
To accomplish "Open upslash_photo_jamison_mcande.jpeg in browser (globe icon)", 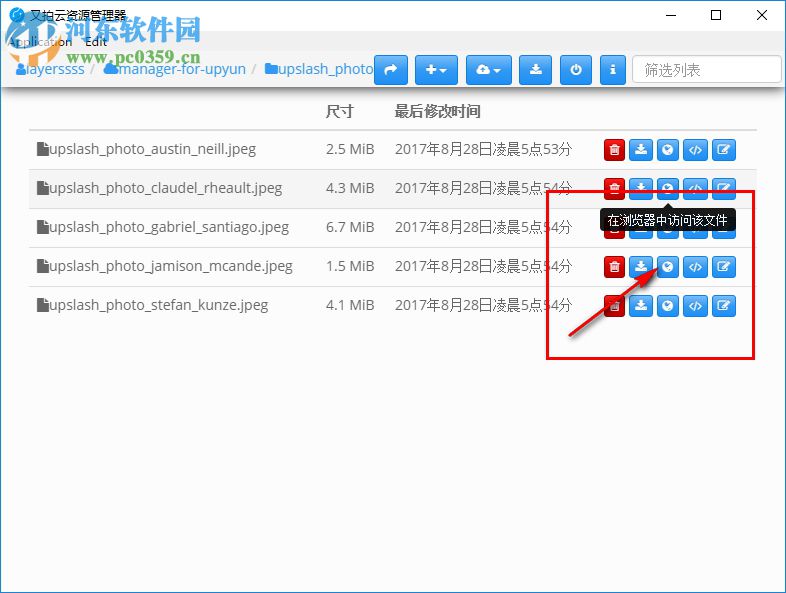I will tap(668, 267).
